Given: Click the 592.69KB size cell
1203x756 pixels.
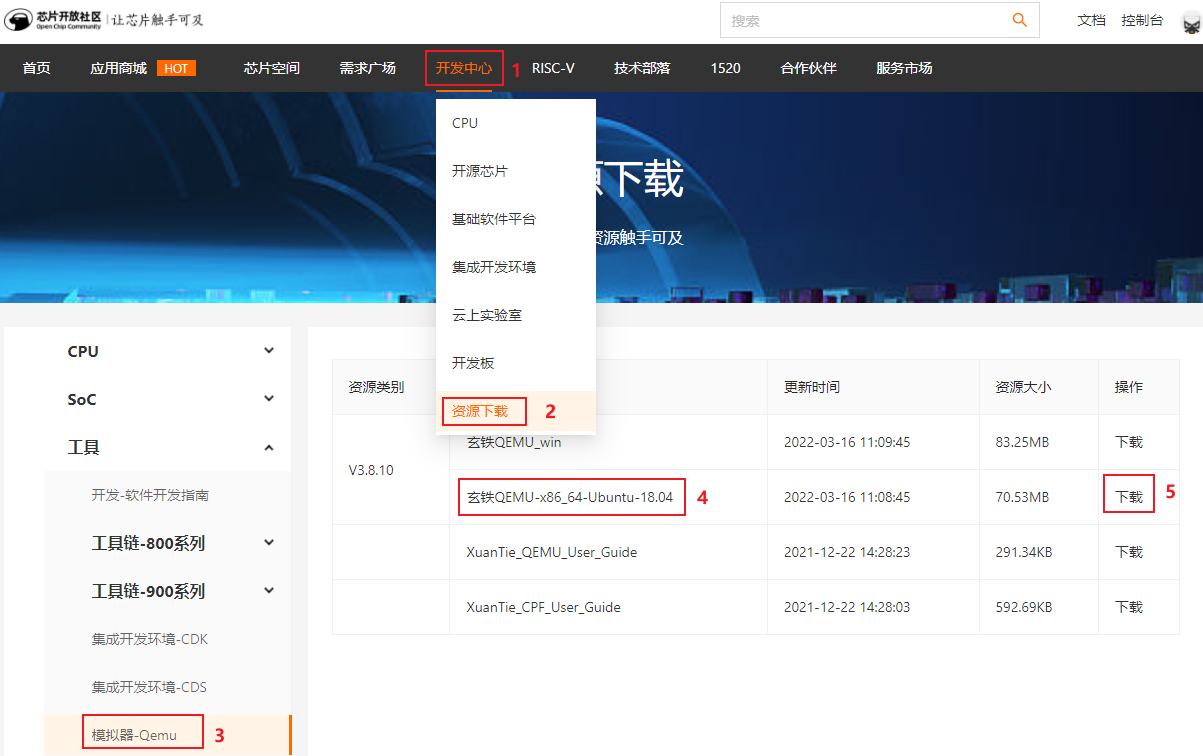Looking at the screenshot, I should pos(1024,607).
